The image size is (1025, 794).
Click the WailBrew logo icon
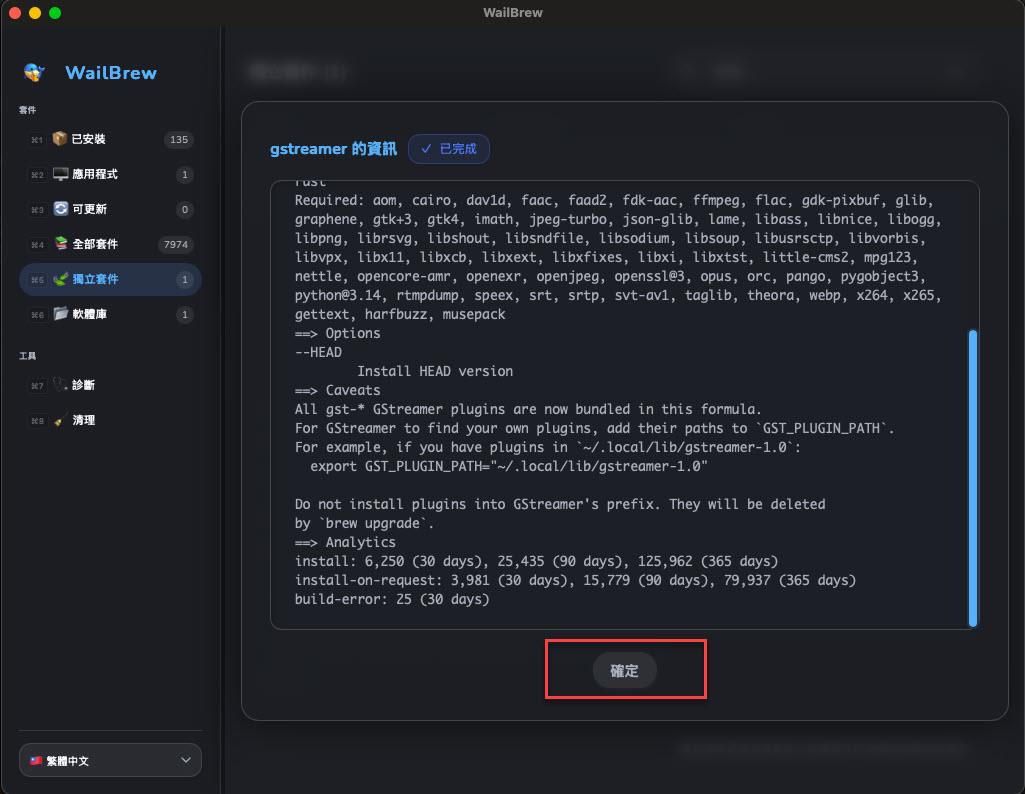point(35,72)
